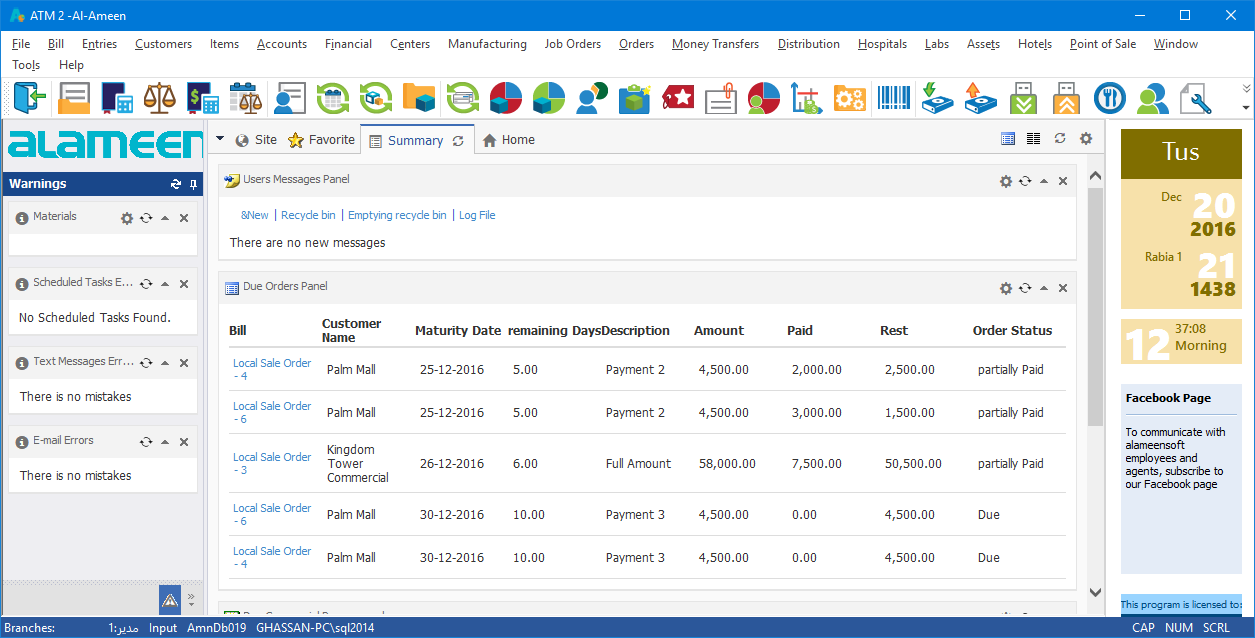Pin the Warnings panel
Image resolution: width=1255 pixels, height=638 pixels.
tap(194, 184)
